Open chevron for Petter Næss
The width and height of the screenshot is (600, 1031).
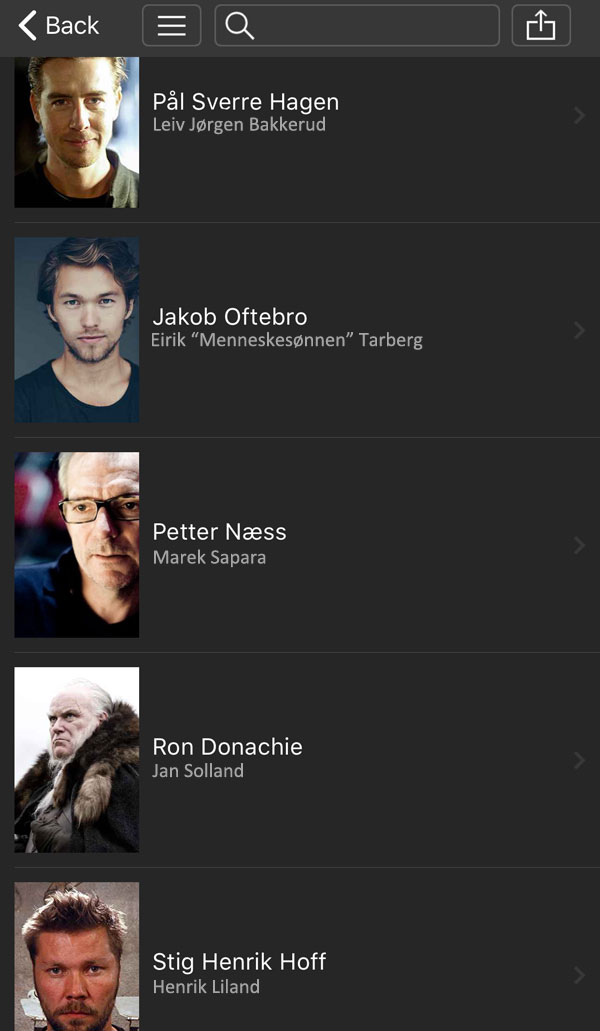[579, 546]
